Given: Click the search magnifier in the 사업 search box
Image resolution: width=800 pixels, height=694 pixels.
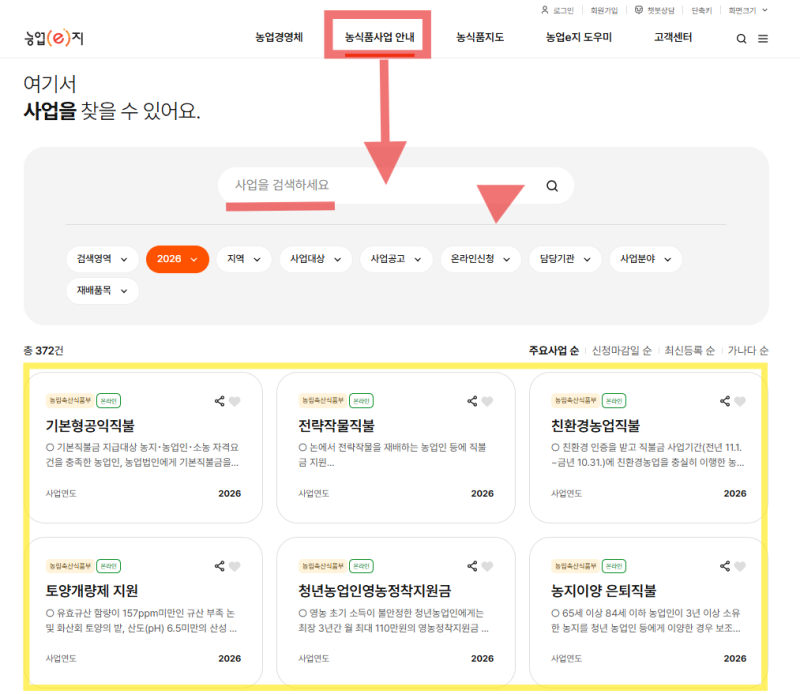Looking at the screenshot, I should tap(552, 186).
